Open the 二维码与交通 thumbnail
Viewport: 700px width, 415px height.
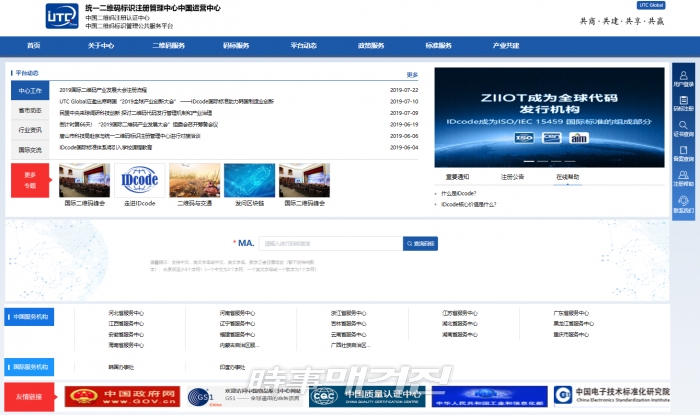[x=195, y=180]
